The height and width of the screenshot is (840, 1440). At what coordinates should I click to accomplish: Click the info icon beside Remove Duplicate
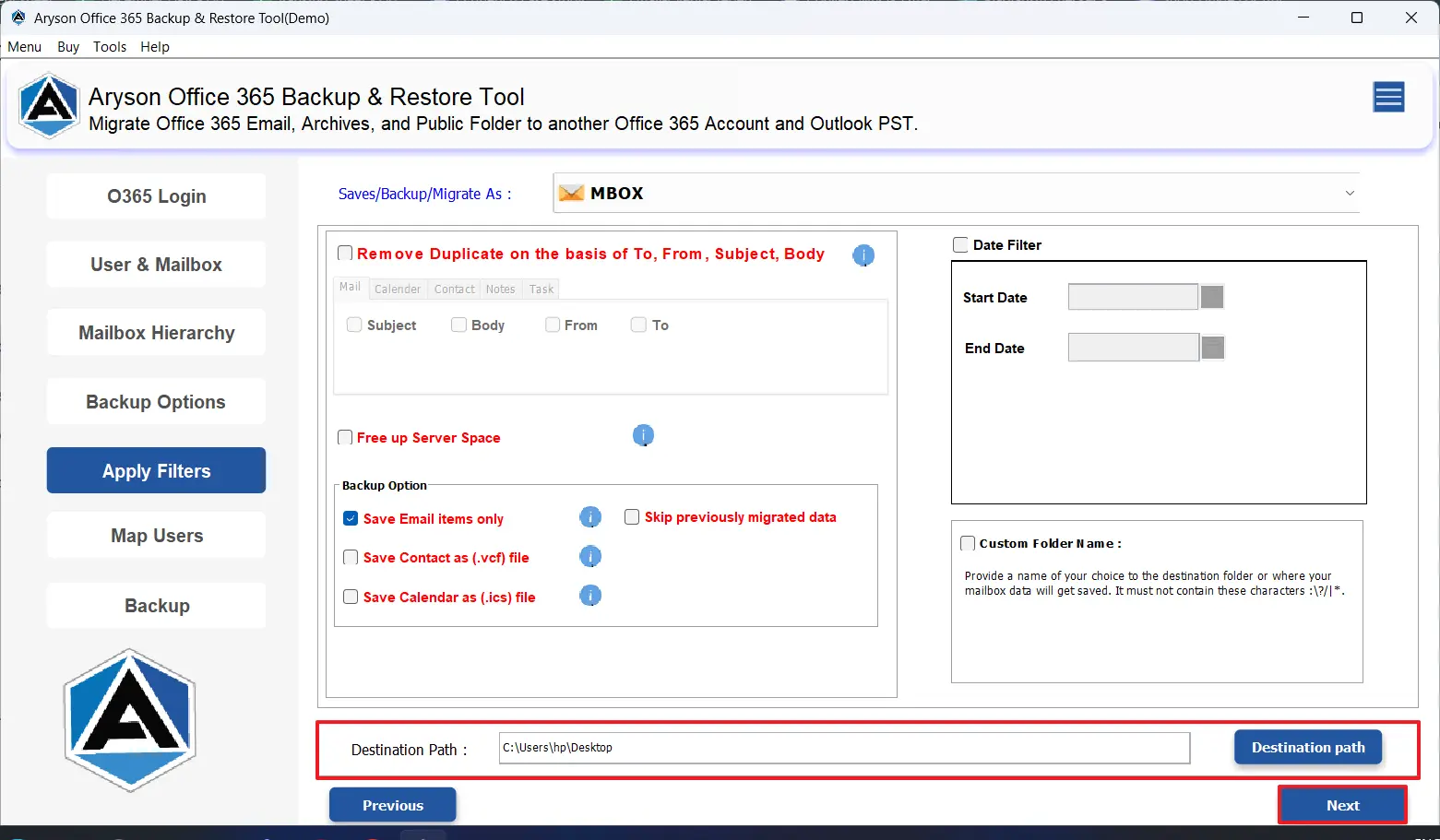pos(863,255)
